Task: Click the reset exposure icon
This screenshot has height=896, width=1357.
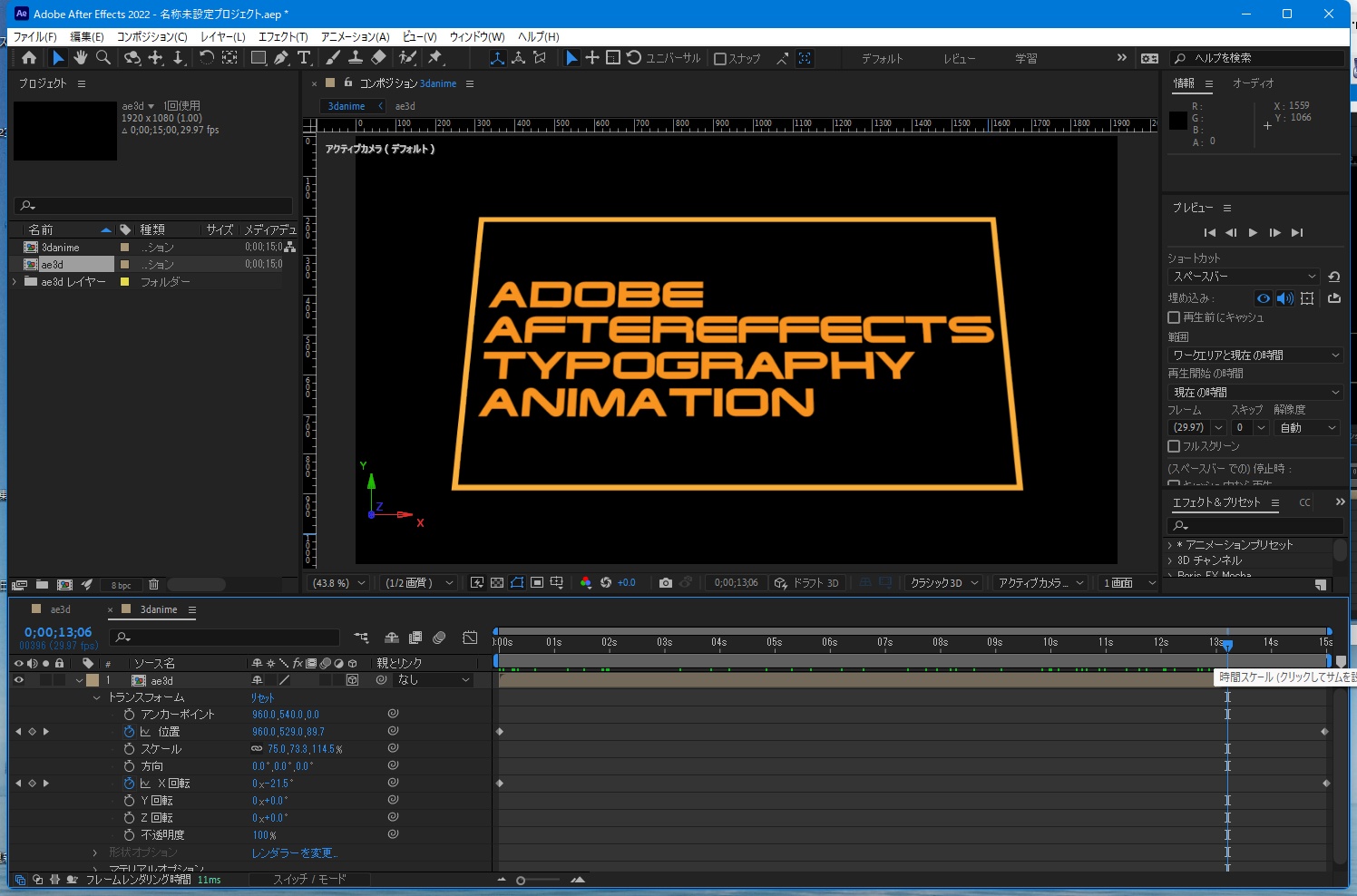Action: tap(606, 583)
